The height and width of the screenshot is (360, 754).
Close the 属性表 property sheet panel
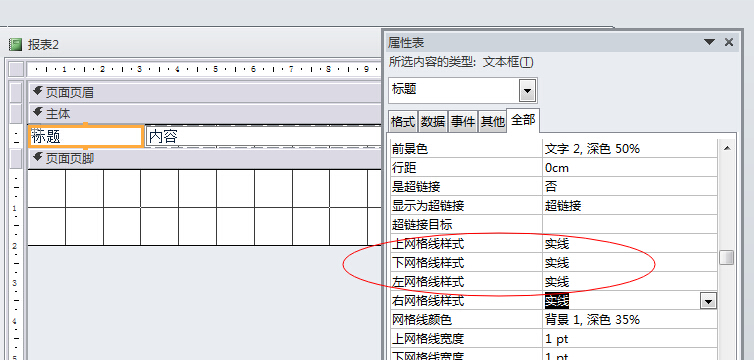coord(729,42)
